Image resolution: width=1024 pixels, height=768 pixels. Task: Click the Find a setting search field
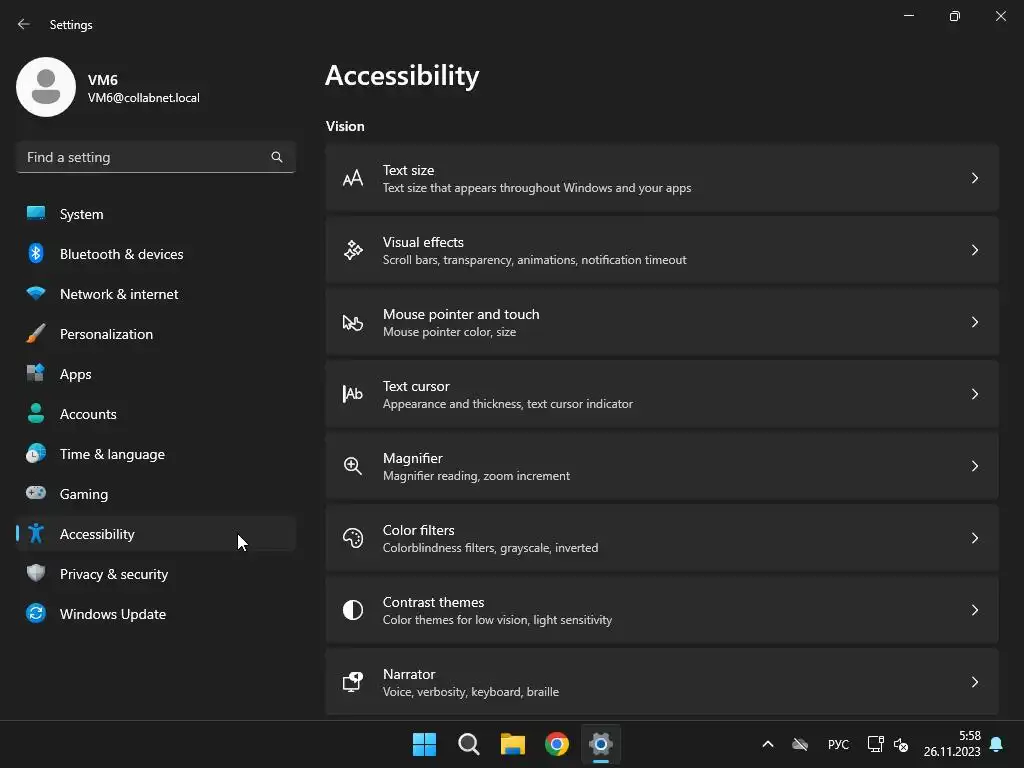point(156,157)
